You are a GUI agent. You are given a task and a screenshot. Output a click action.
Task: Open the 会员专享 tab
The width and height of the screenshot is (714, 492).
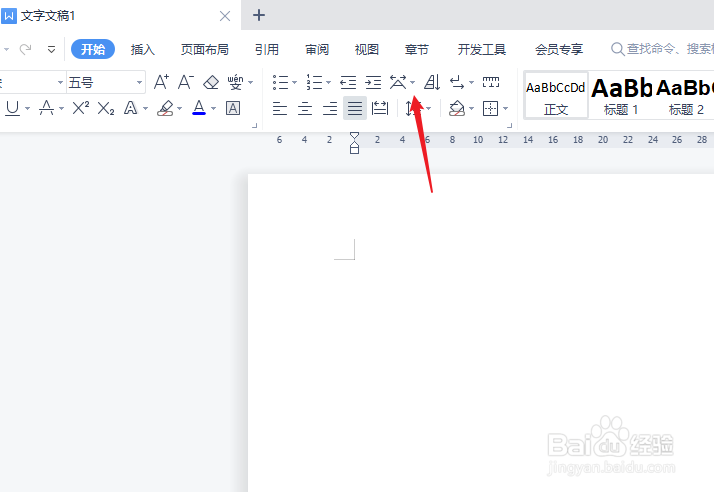coord(559,49)
